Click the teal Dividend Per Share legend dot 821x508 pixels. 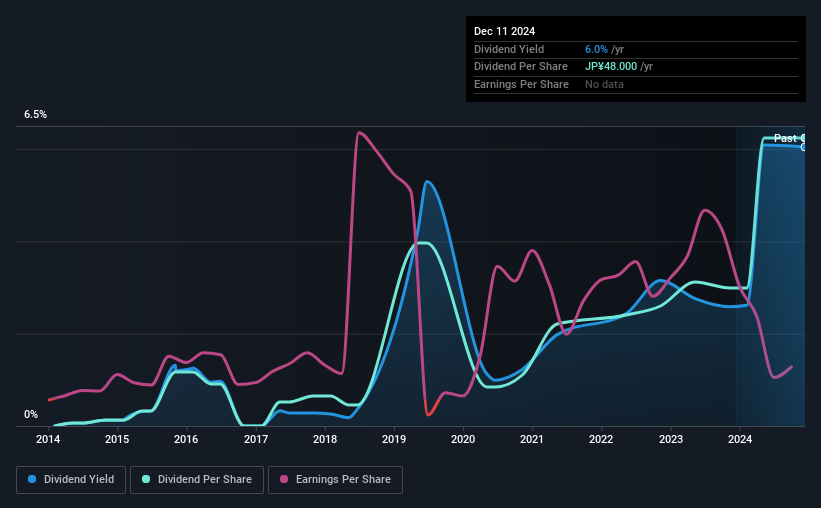[x=146, y=479]
